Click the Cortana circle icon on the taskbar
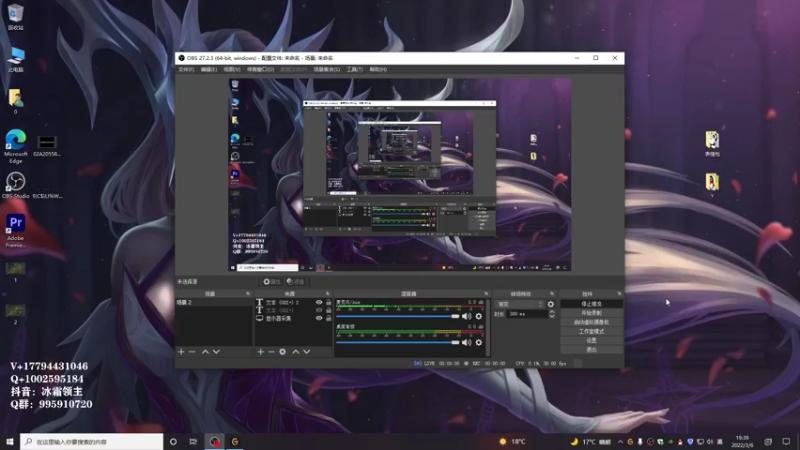This screenshot has width=800, height=450. 173,441
